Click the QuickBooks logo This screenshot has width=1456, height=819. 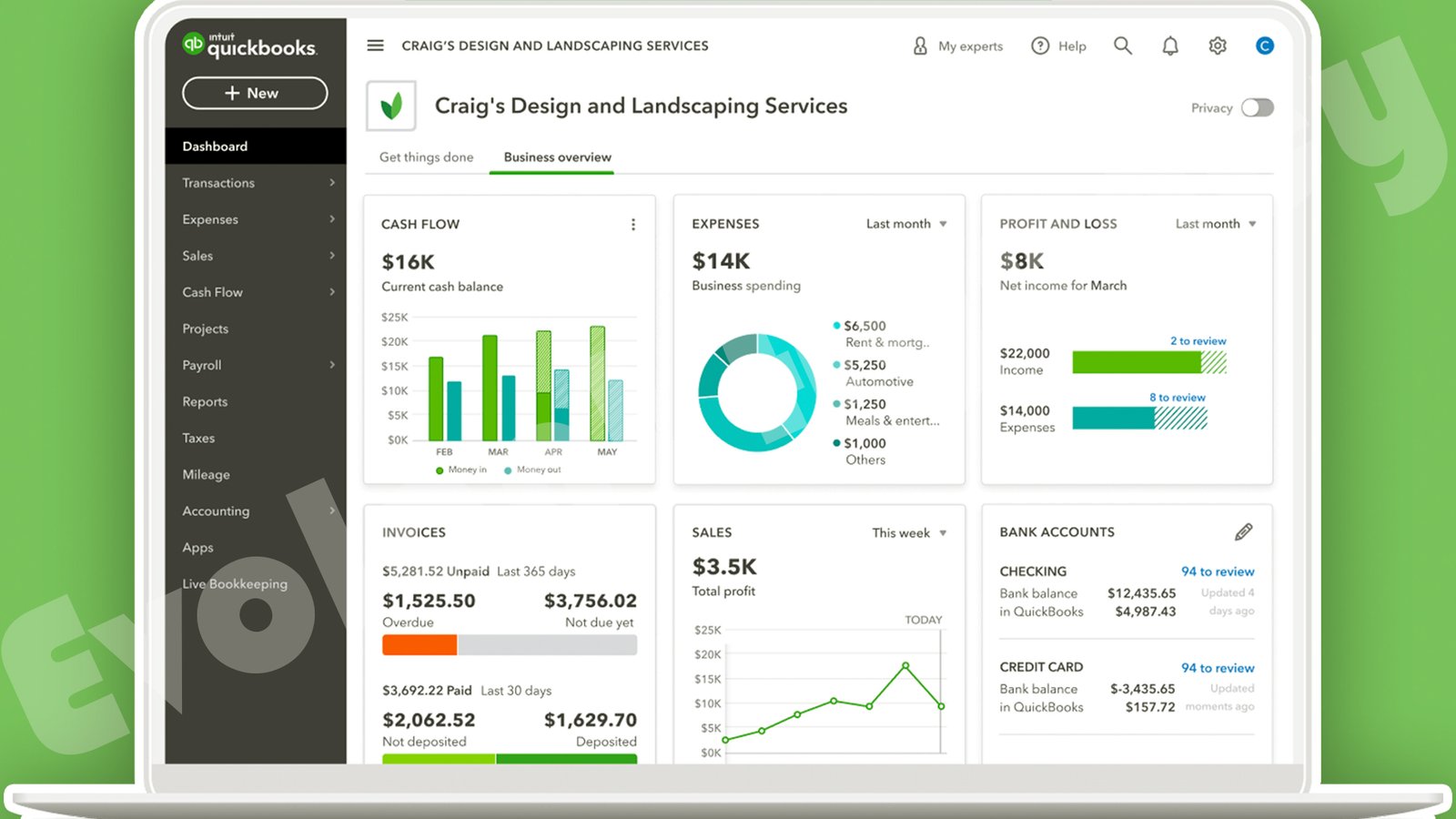(249, 45)
